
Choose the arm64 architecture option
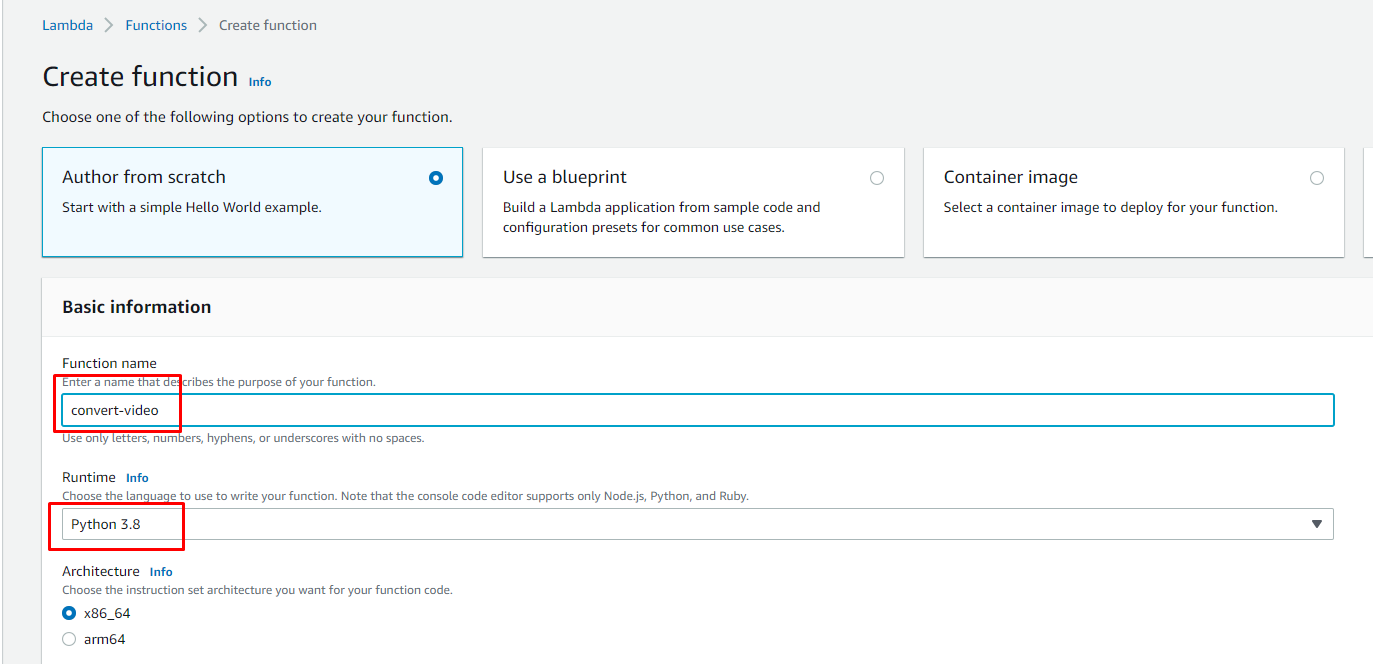(69, 639)
